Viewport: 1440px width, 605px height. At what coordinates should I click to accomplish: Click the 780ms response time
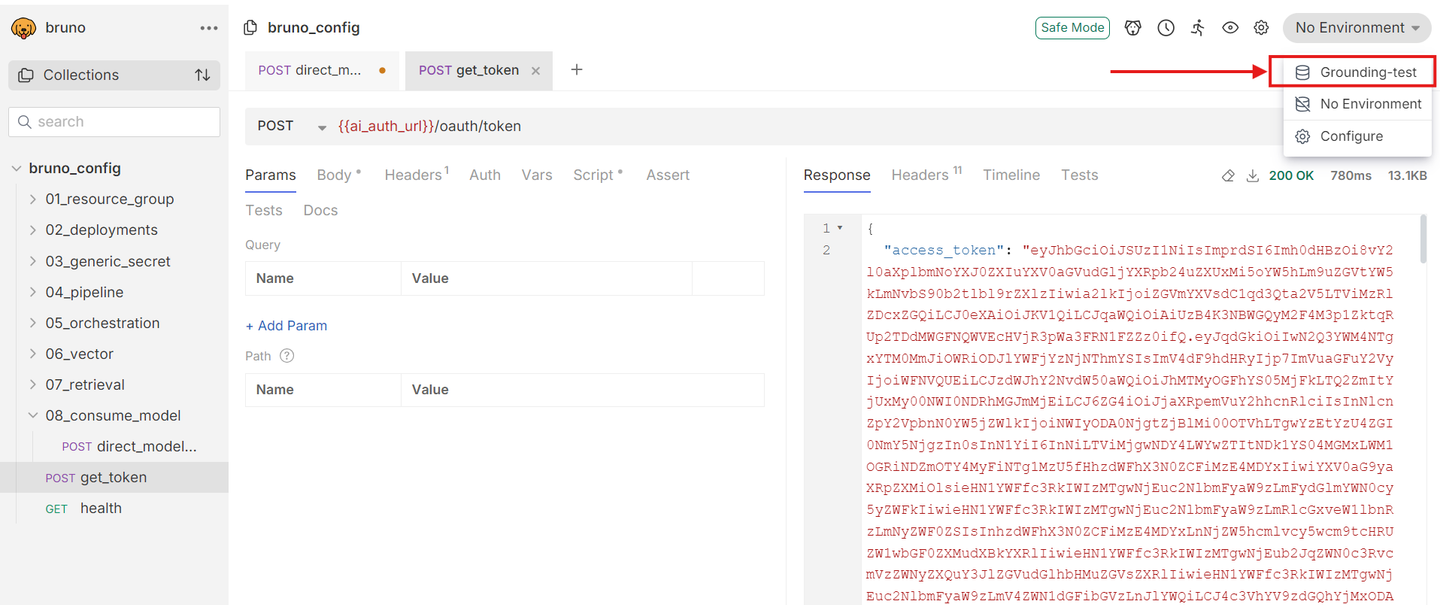pyautogui.click(x=1351, y=176)
